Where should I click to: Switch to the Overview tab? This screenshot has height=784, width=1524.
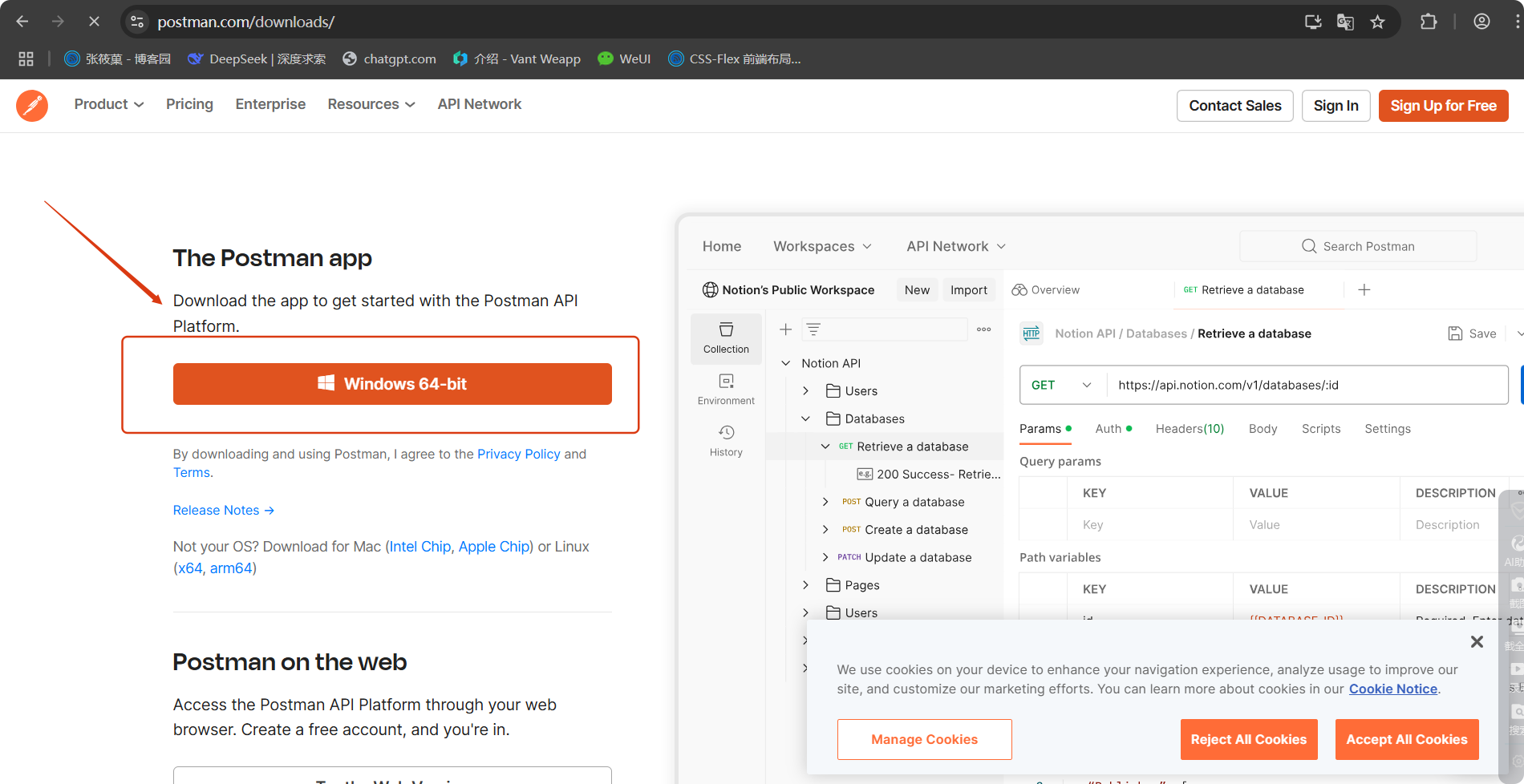[1046, 289]
